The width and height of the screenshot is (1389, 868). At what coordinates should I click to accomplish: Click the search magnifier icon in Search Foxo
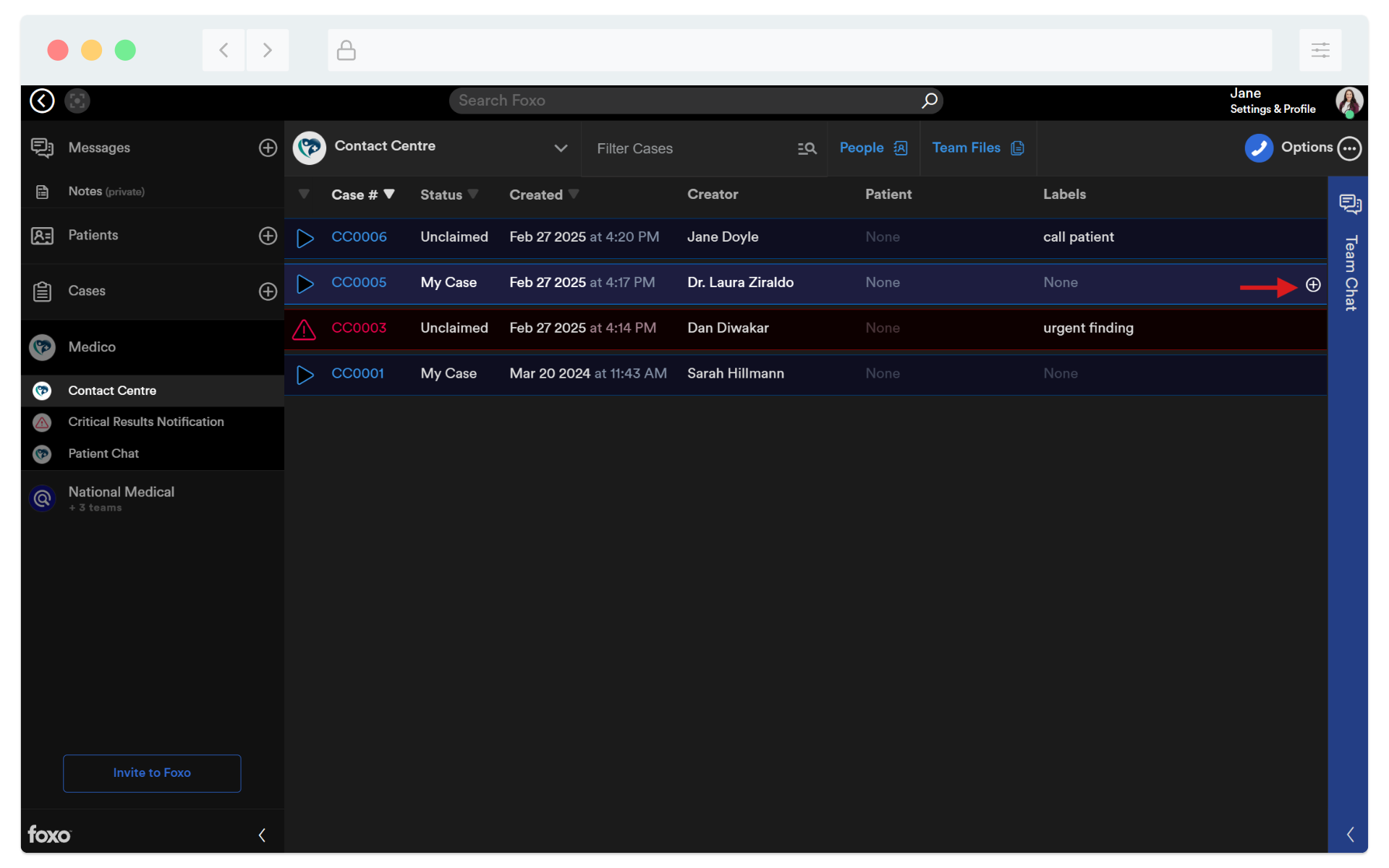[x=930, y=101]
